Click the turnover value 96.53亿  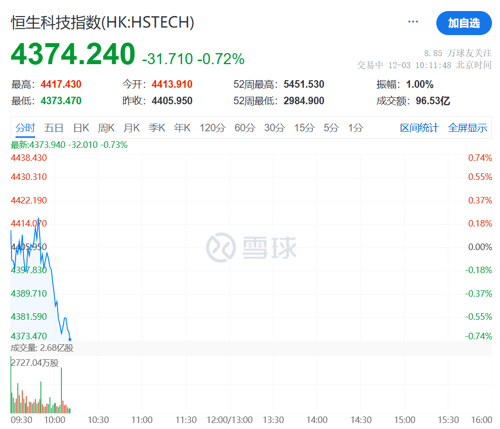coord(433,101)
